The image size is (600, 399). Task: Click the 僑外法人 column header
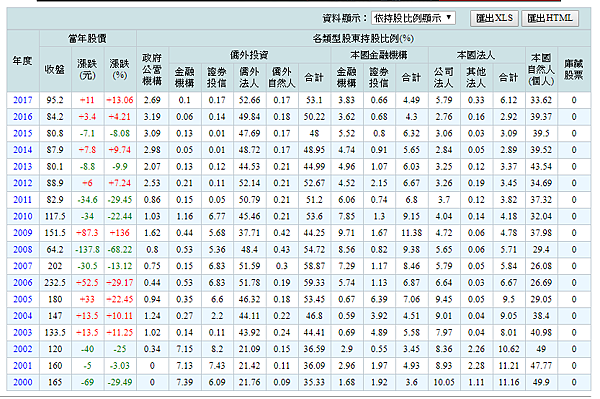pyautogui.click(x=249, y=78)
